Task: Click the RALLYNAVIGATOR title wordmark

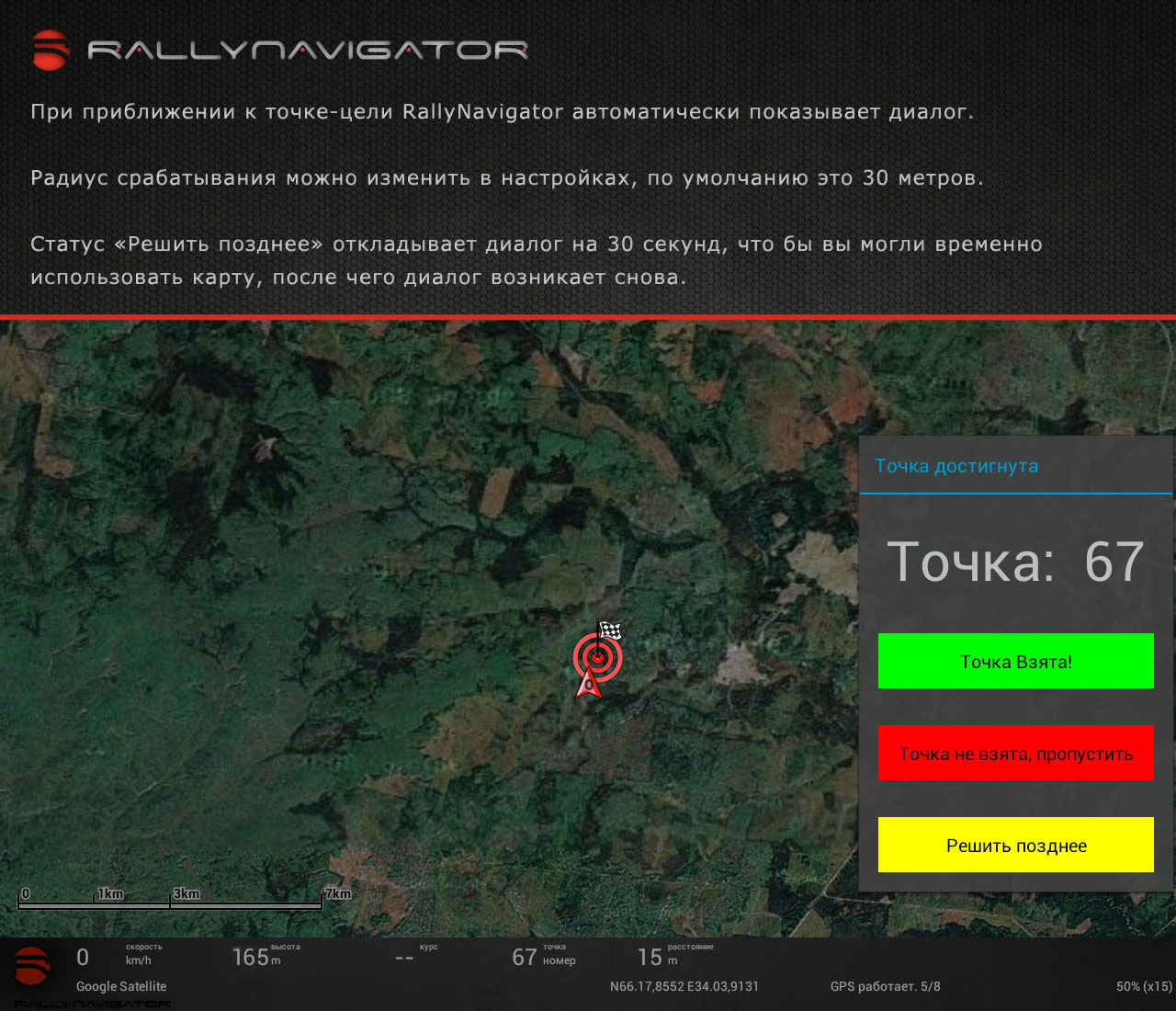Action: coord(308,50)
